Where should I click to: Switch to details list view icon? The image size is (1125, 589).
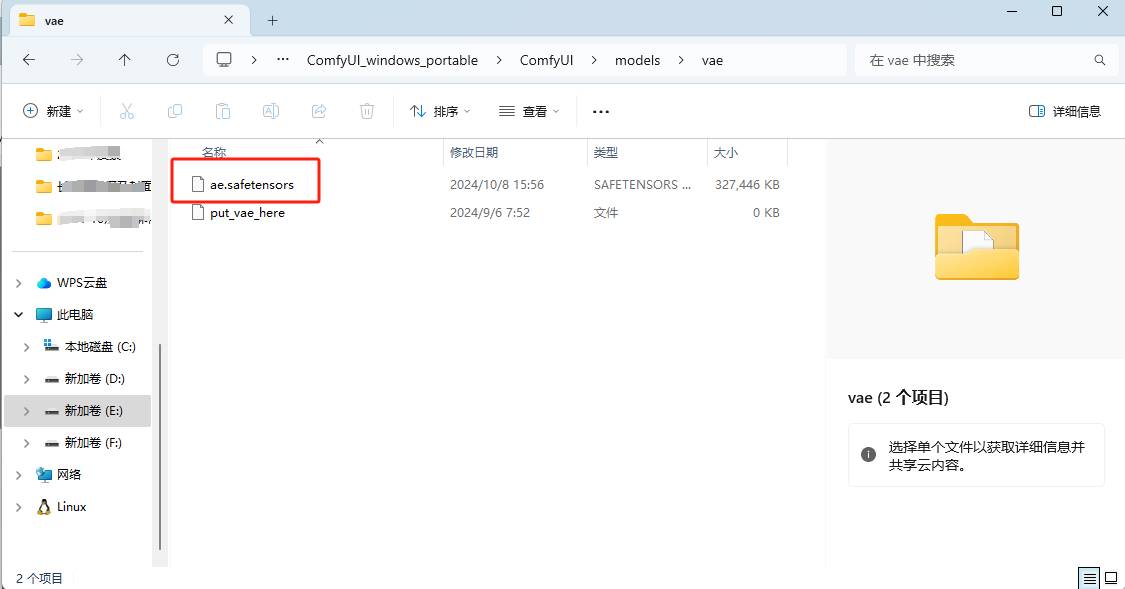coord(1090,578)
